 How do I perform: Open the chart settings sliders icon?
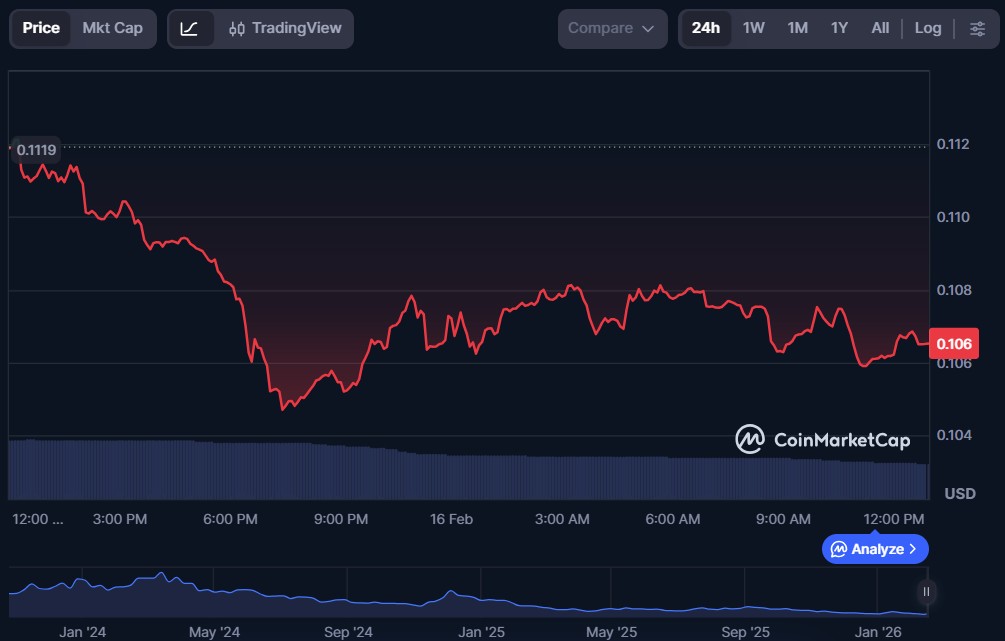[976, 29]
